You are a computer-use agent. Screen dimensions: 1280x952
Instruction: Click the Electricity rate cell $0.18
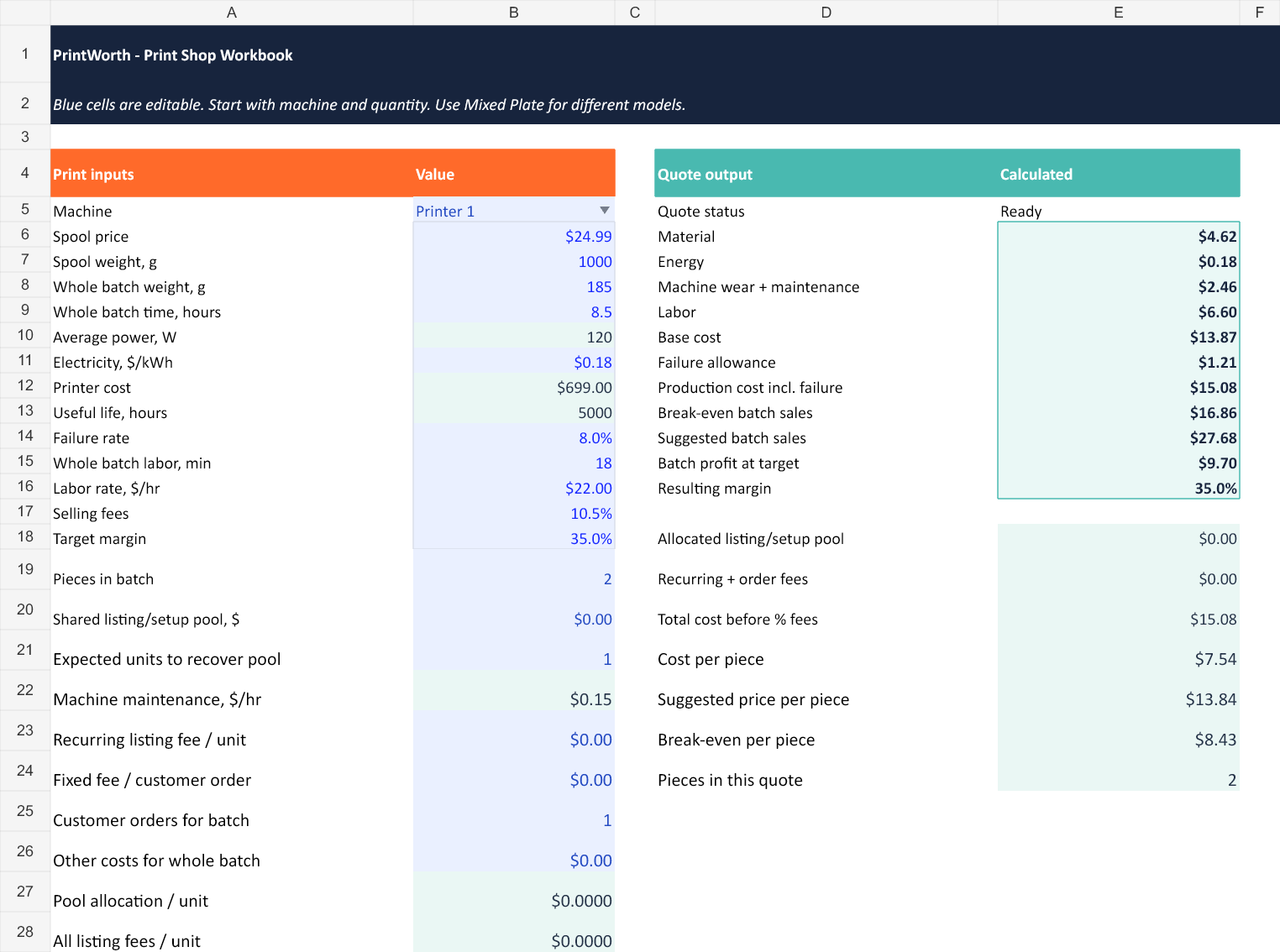pyautogui.click(x=514, y=362)
